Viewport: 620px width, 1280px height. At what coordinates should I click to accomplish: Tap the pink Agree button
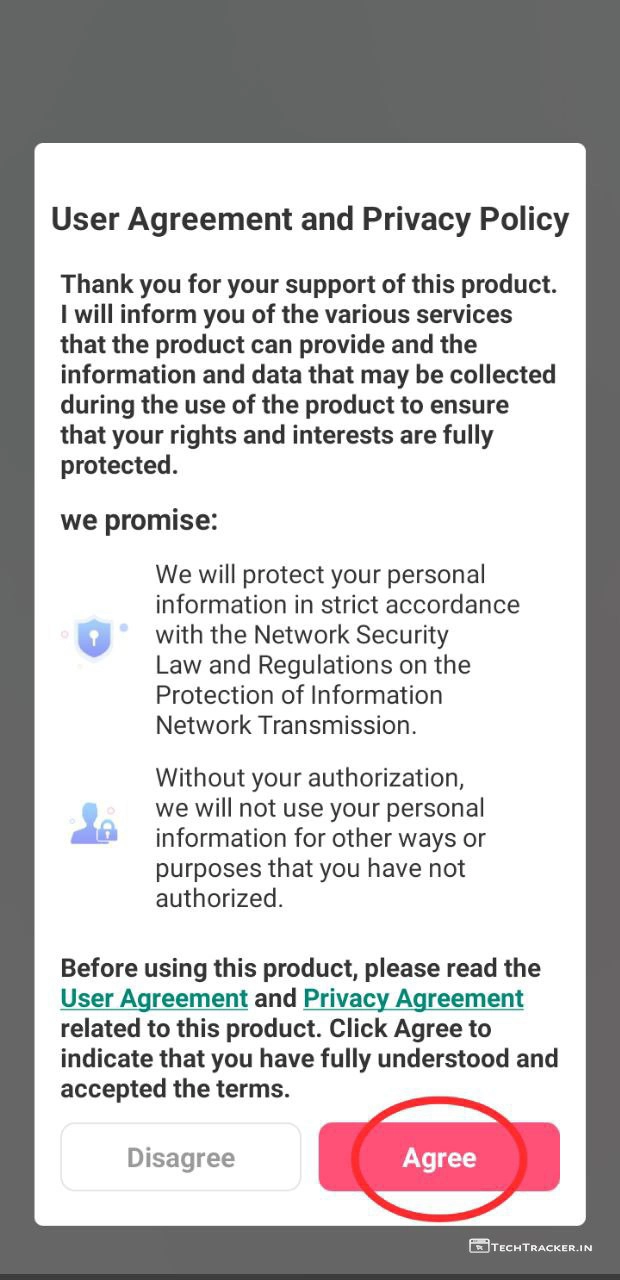coord(439,1157)
